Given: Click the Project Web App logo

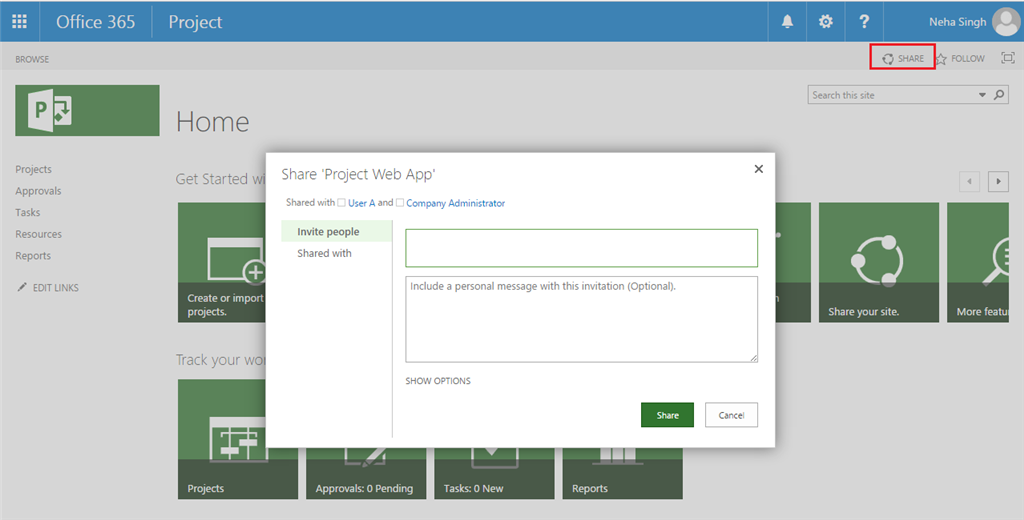Looking at the screenshot, I should (x=88, y=110).
